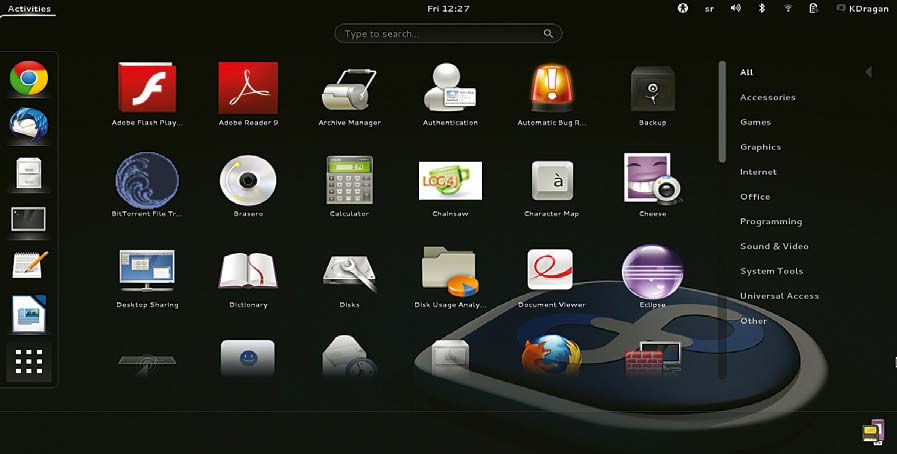897x454 pixels.
Task: Open the Calculator
Action: click(349, 180)
